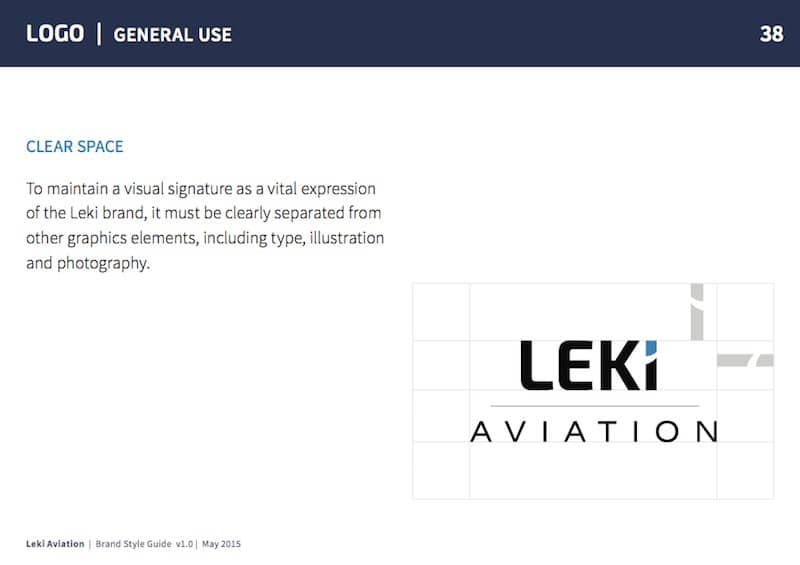Click the vertical bar divider in header

pyautogui.click(x=99, y=34)
